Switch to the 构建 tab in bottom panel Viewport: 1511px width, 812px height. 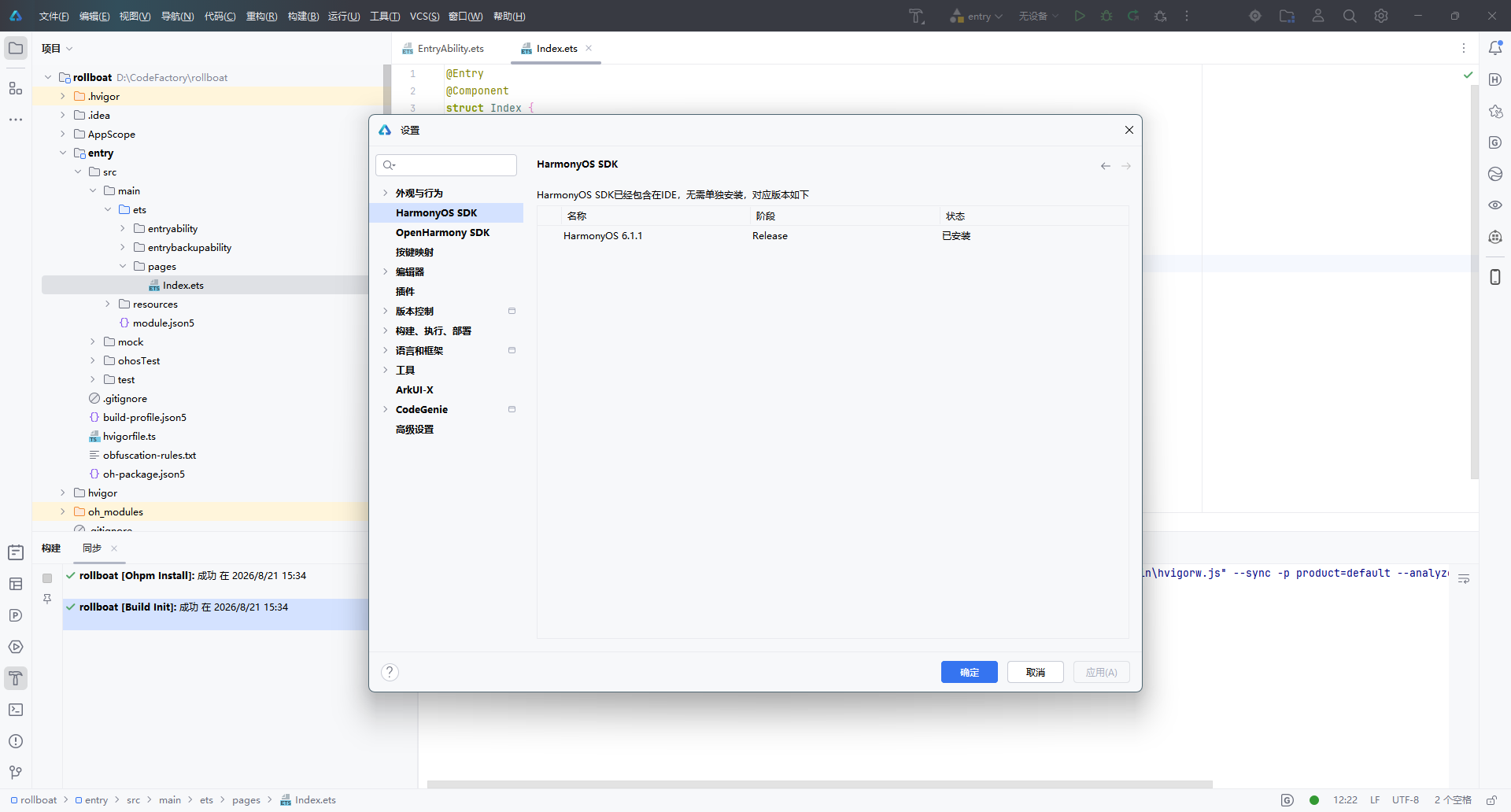[51, 548]
